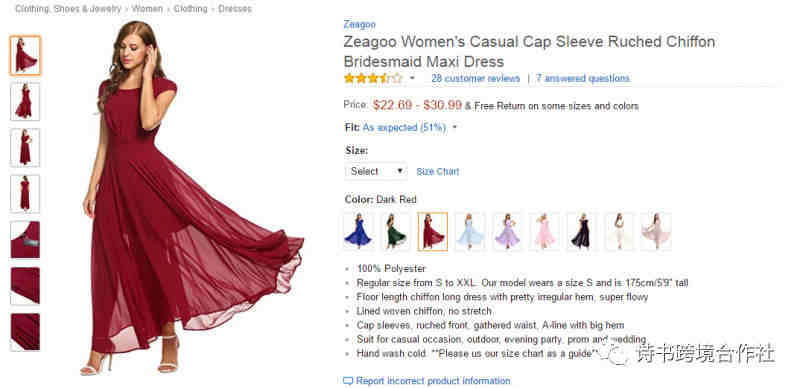Show the fabric tag close-up thumbnail

click(25, 240)
